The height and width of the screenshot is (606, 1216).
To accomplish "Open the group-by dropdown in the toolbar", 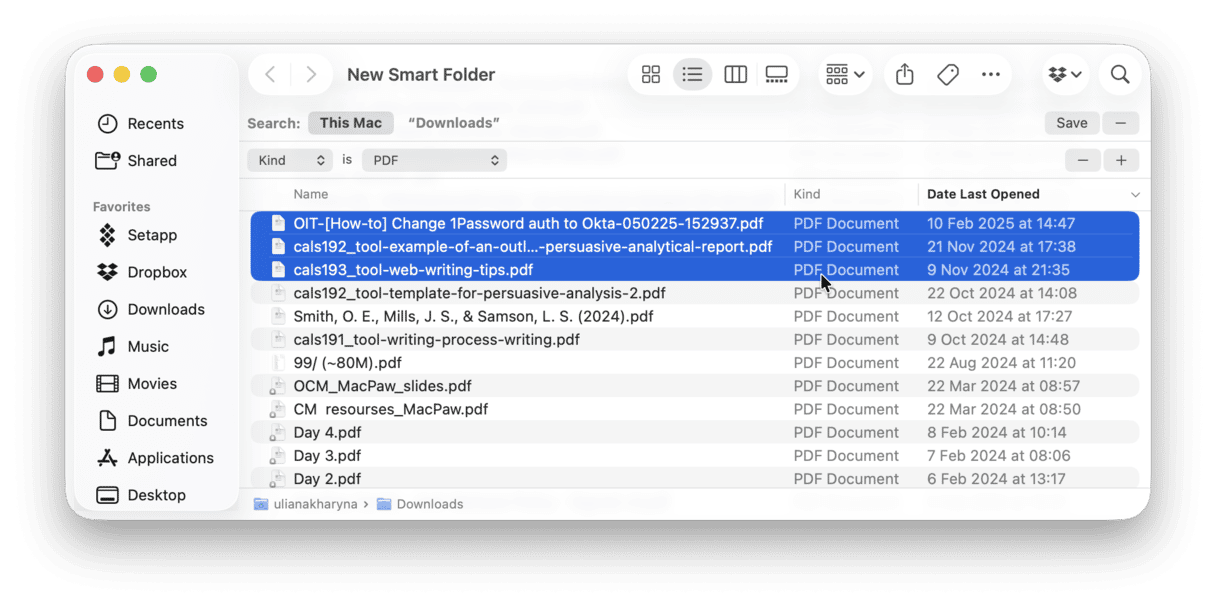I will coord(845,74).
